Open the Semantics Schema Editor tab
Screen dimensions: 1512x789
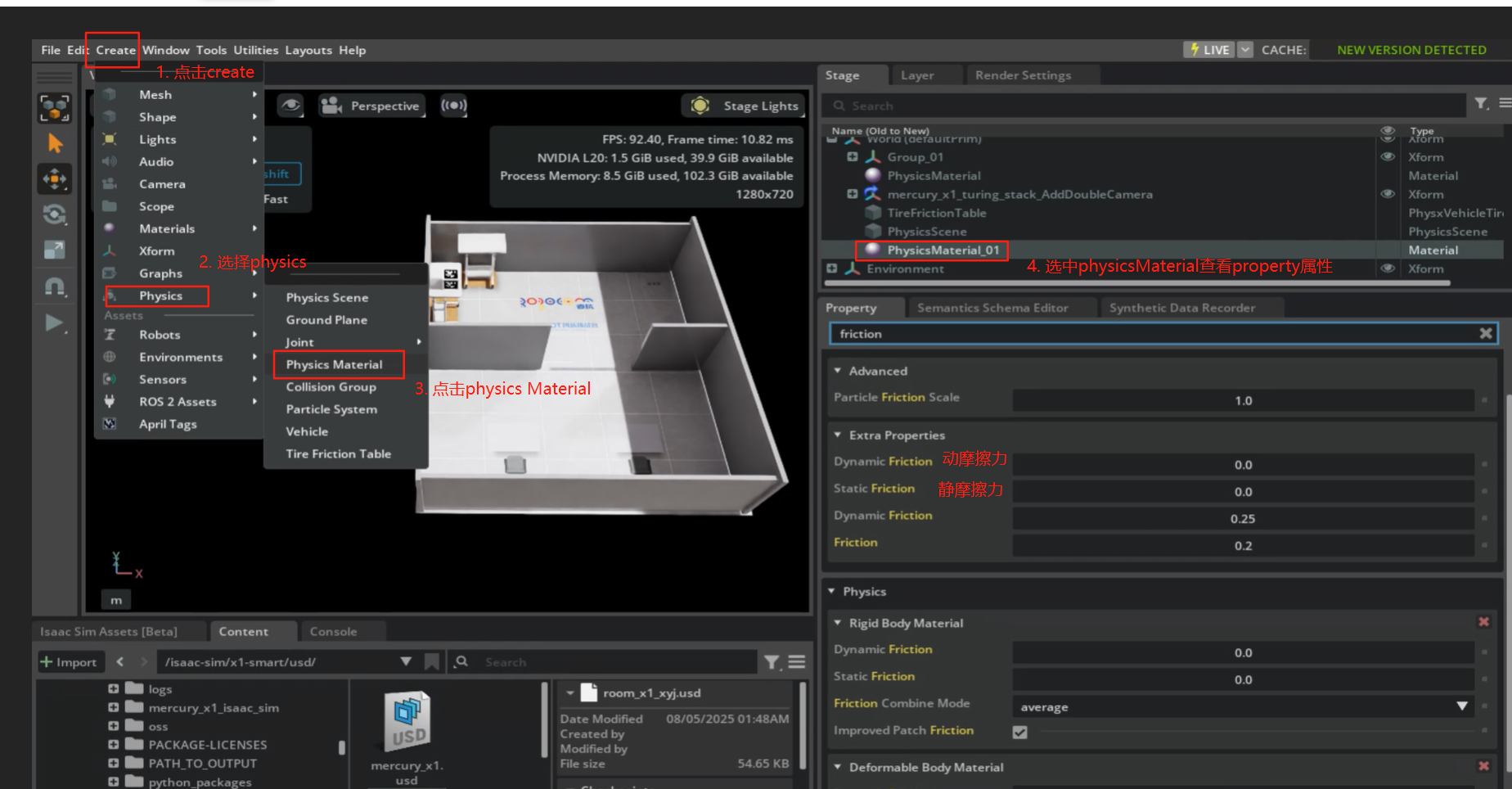(x=992, y=308)
